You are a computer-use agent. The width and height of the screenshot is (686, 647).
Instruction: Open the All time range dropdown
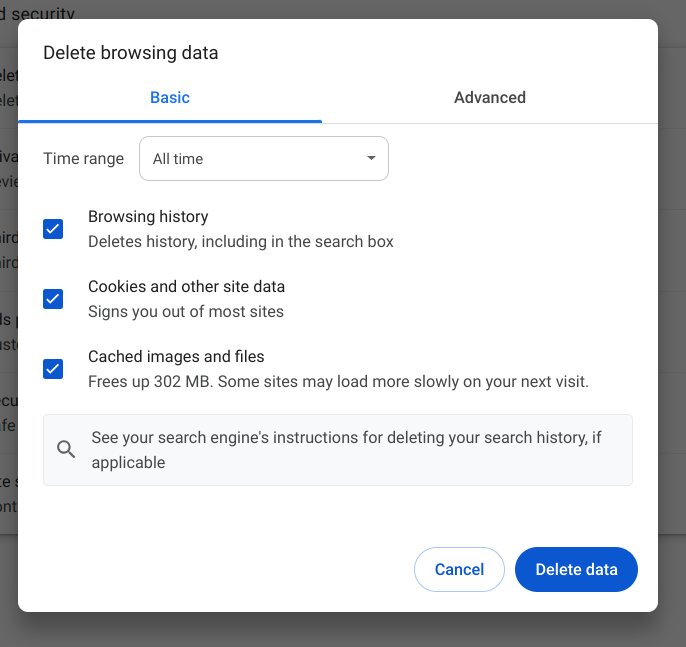tap(263, 159)
